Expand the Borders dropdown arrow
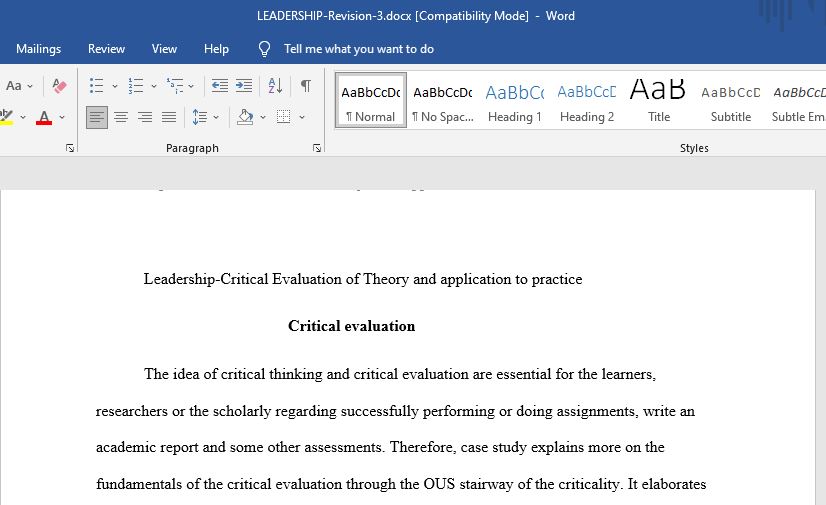 (x=302, y=117)
